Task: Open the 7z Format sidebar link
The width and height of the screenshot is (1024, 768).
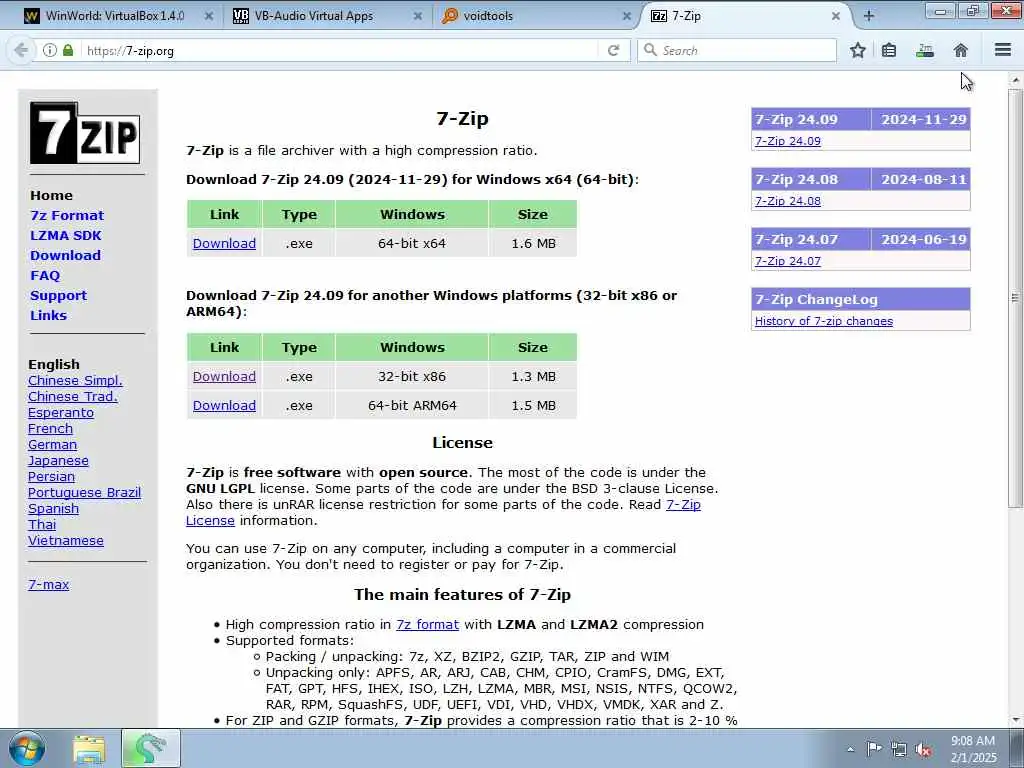Action: coord(67,216)
